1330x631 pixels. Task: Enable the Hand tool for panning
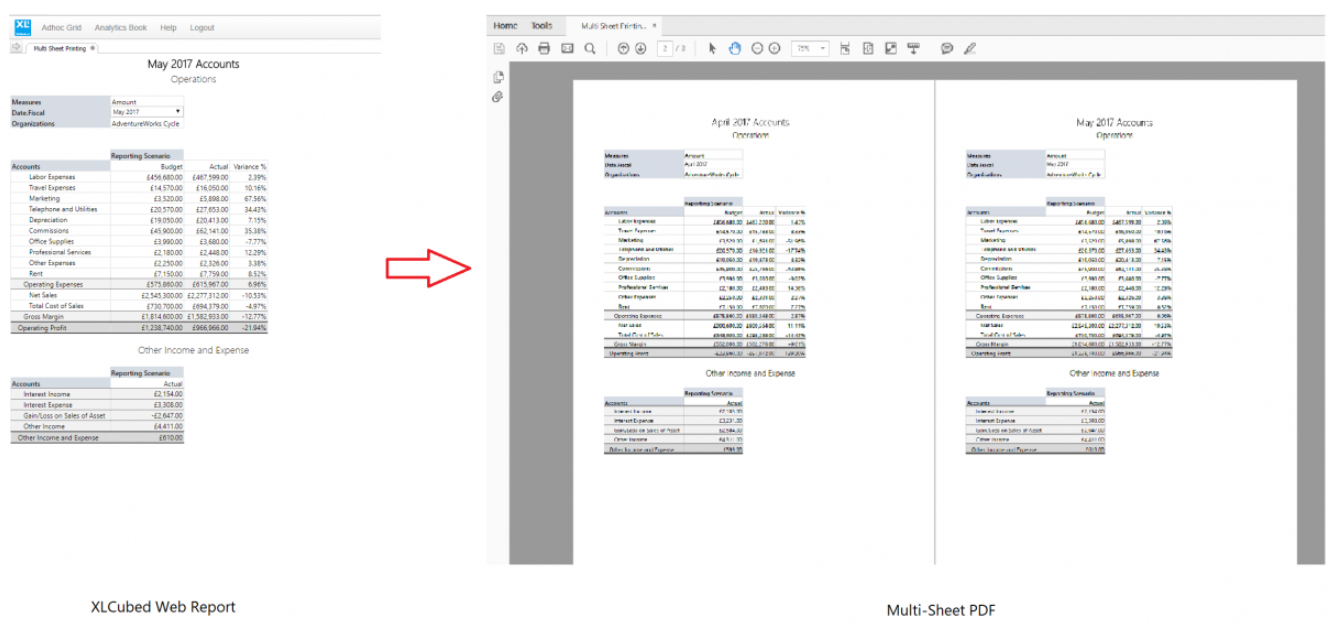(735, 48)
